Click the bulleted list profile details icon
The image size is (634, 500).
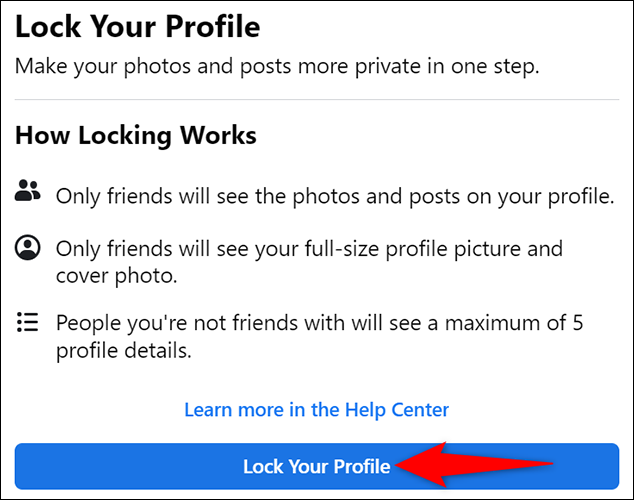[x=27, y=322]
